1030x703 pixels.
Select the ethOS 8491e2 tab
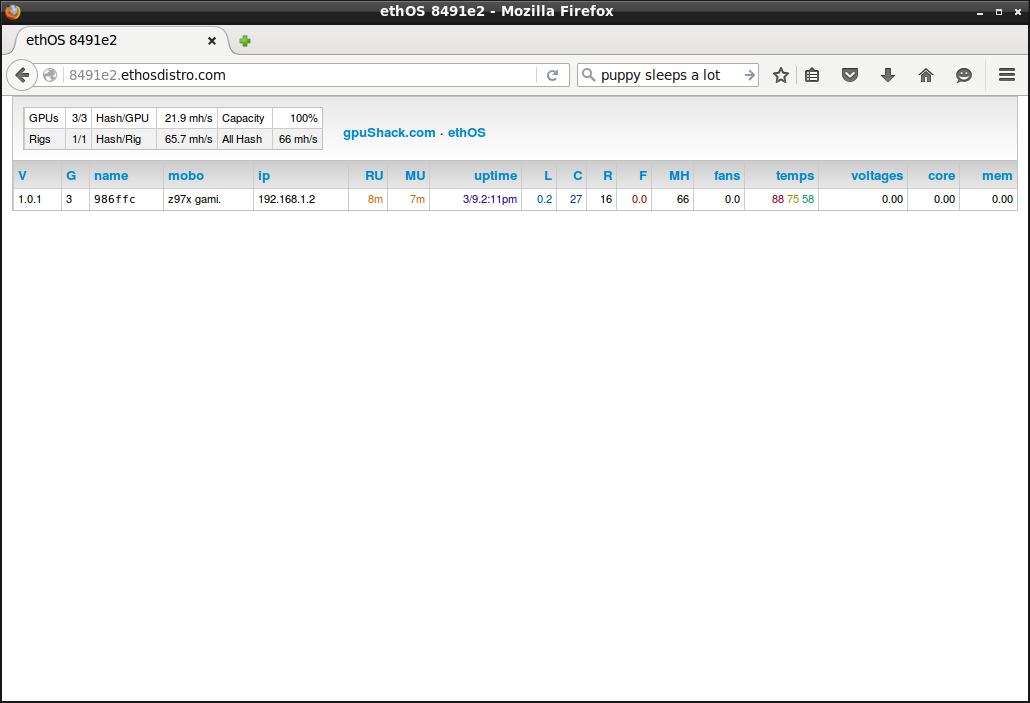(x=118, y=40)
